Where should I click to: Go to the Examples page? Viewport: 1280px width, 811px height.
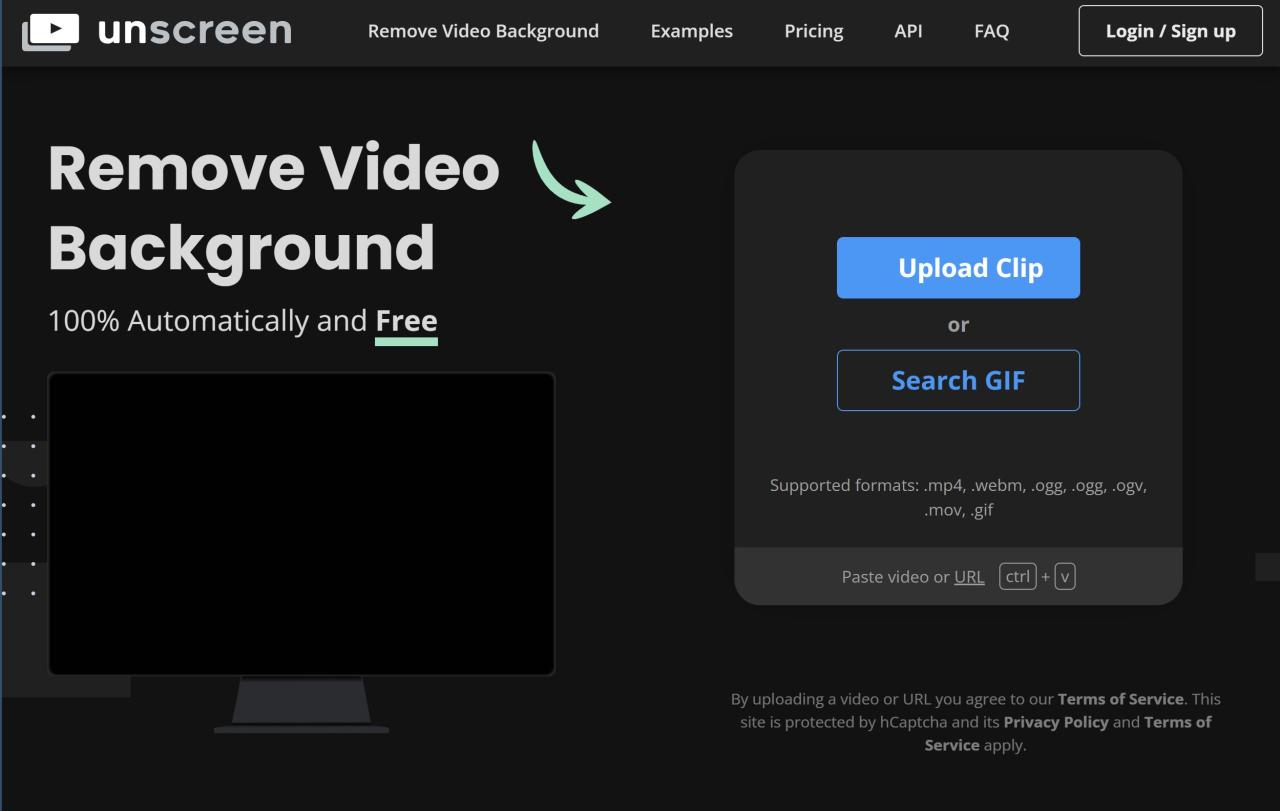(691, 31)
